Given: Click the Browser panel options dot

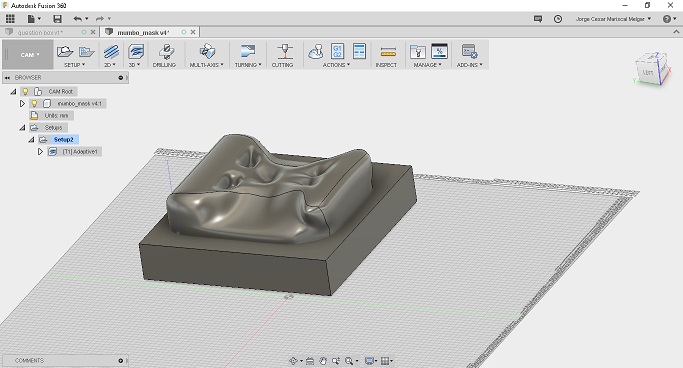Looking at the screenshot, I should coord(121,78).
